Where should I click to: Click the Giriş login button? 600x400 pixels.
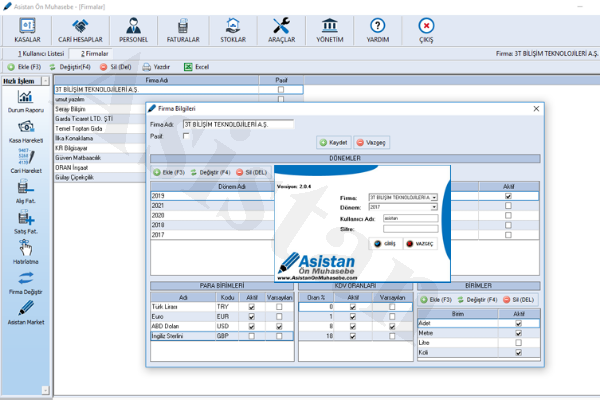(x=385, y=243)
